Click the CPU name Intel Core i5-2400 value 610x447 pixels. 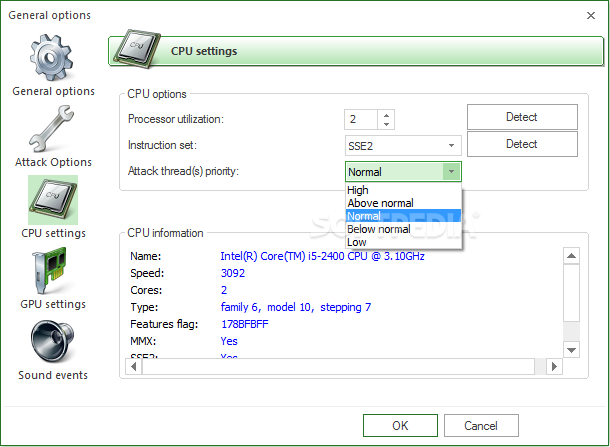point(323,256)
